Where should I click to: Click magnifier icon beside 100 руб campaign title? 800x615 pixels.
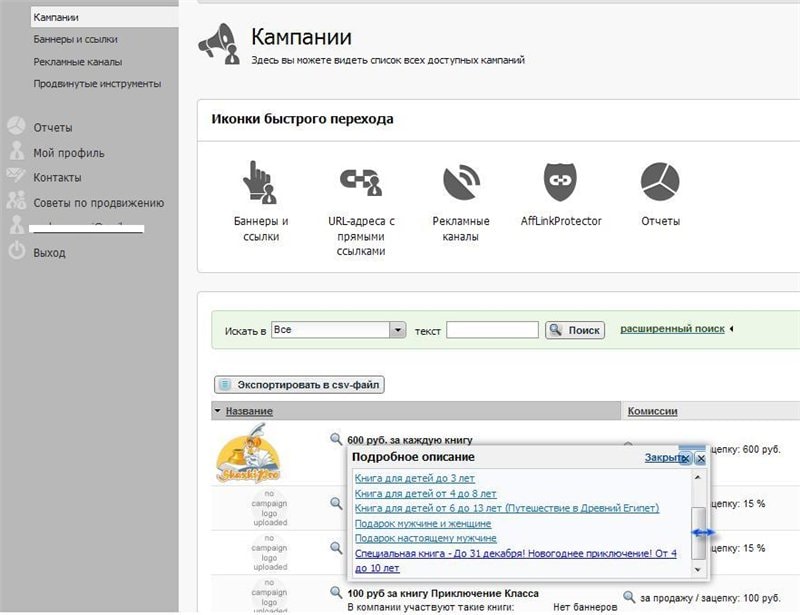tap(337, 593)
